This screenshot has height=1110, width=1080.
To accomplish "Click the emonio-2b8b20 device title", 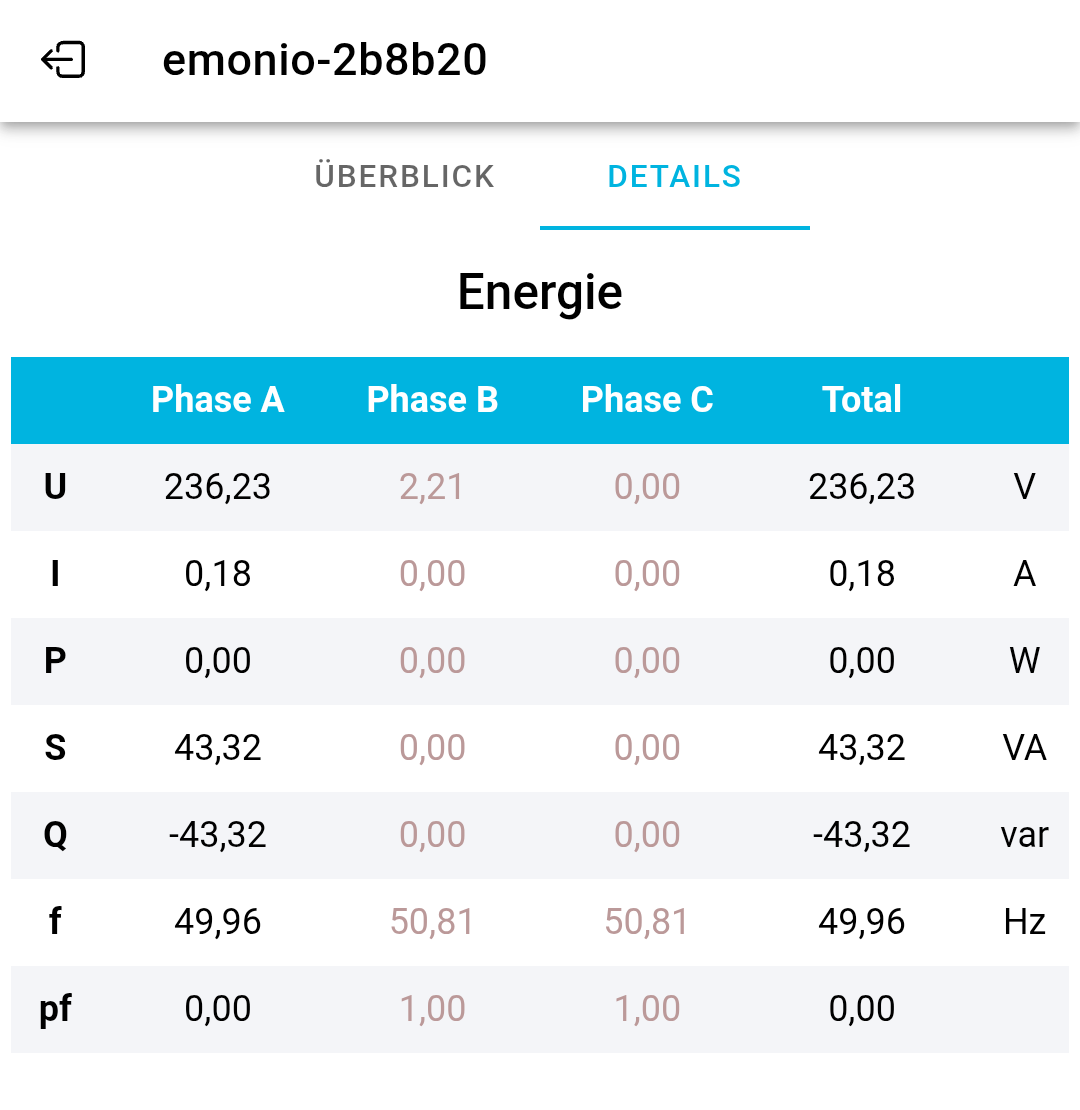I will tap(325, 61).
